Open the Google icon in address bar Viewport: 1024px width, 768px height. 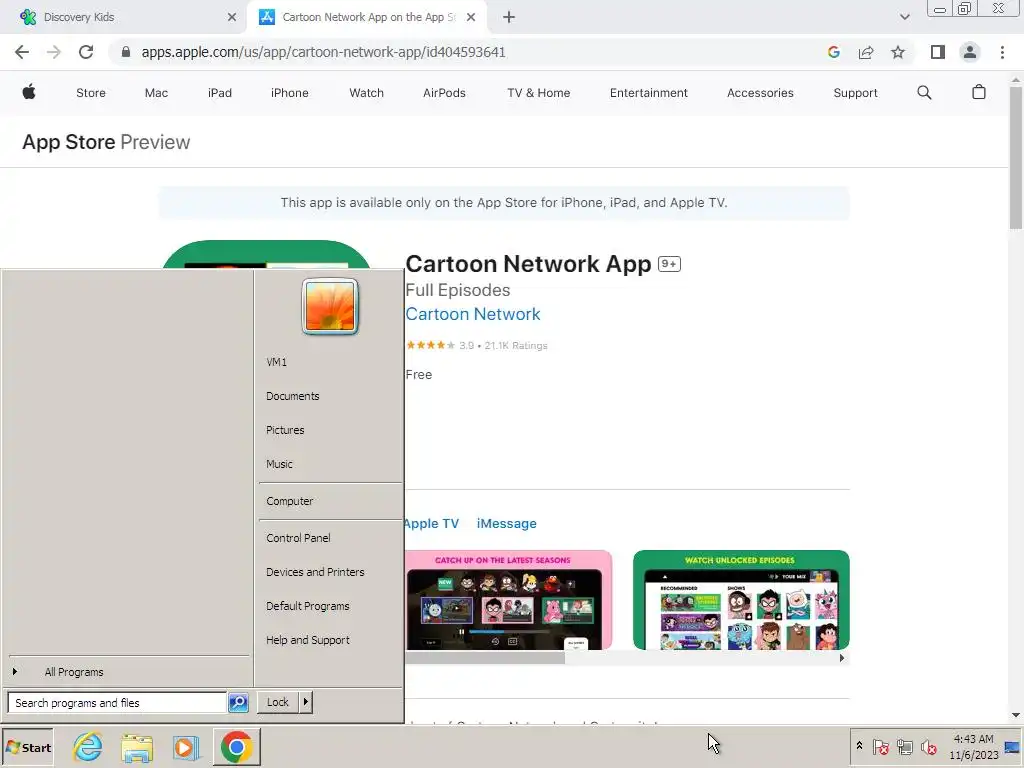point(833,52)
